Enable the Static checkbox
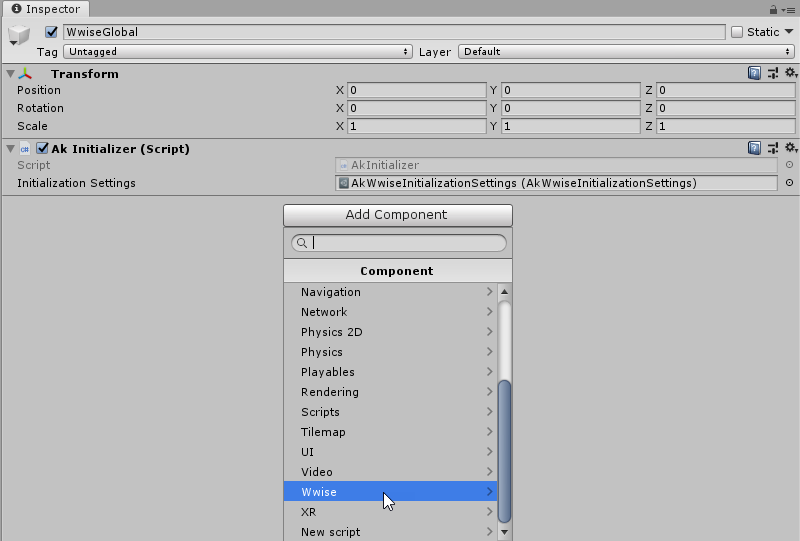Screen dimensions: 800x541 pos(737,32)
